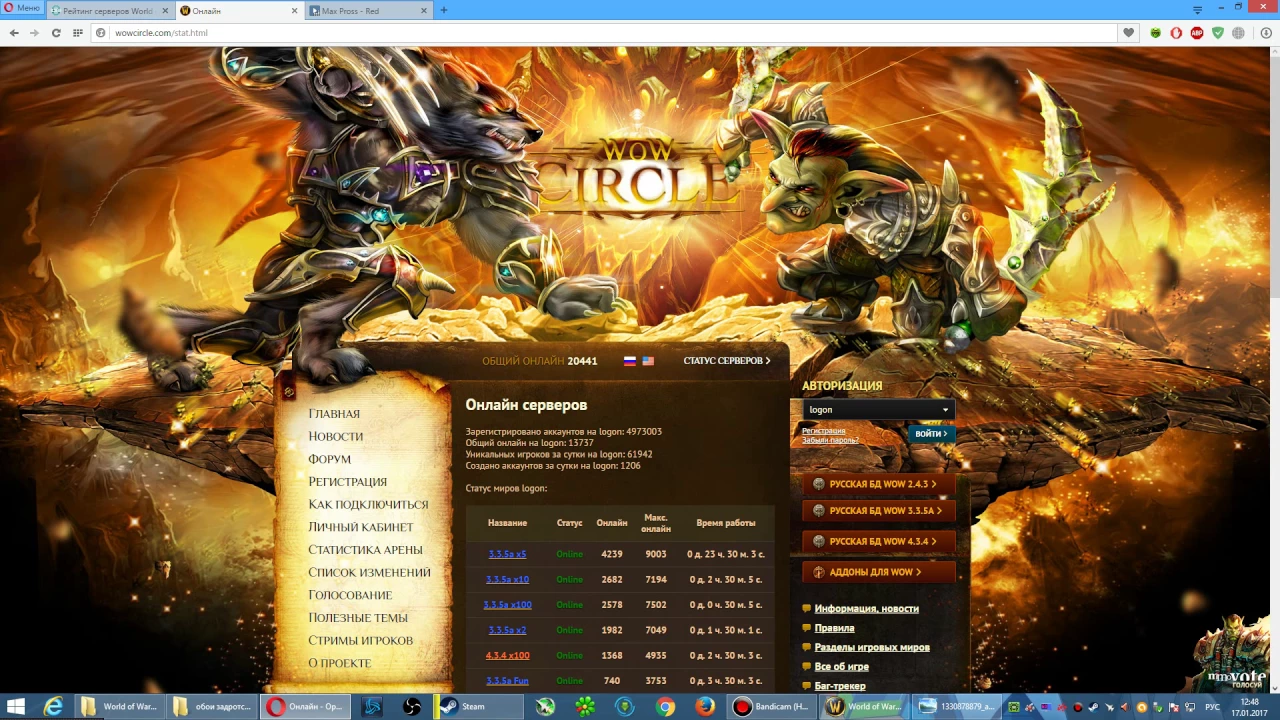Image resolution: width=1280 pixels, height=720 pixels.
Task: Open the Speed Dial grid
Action: tap(78, 33)
